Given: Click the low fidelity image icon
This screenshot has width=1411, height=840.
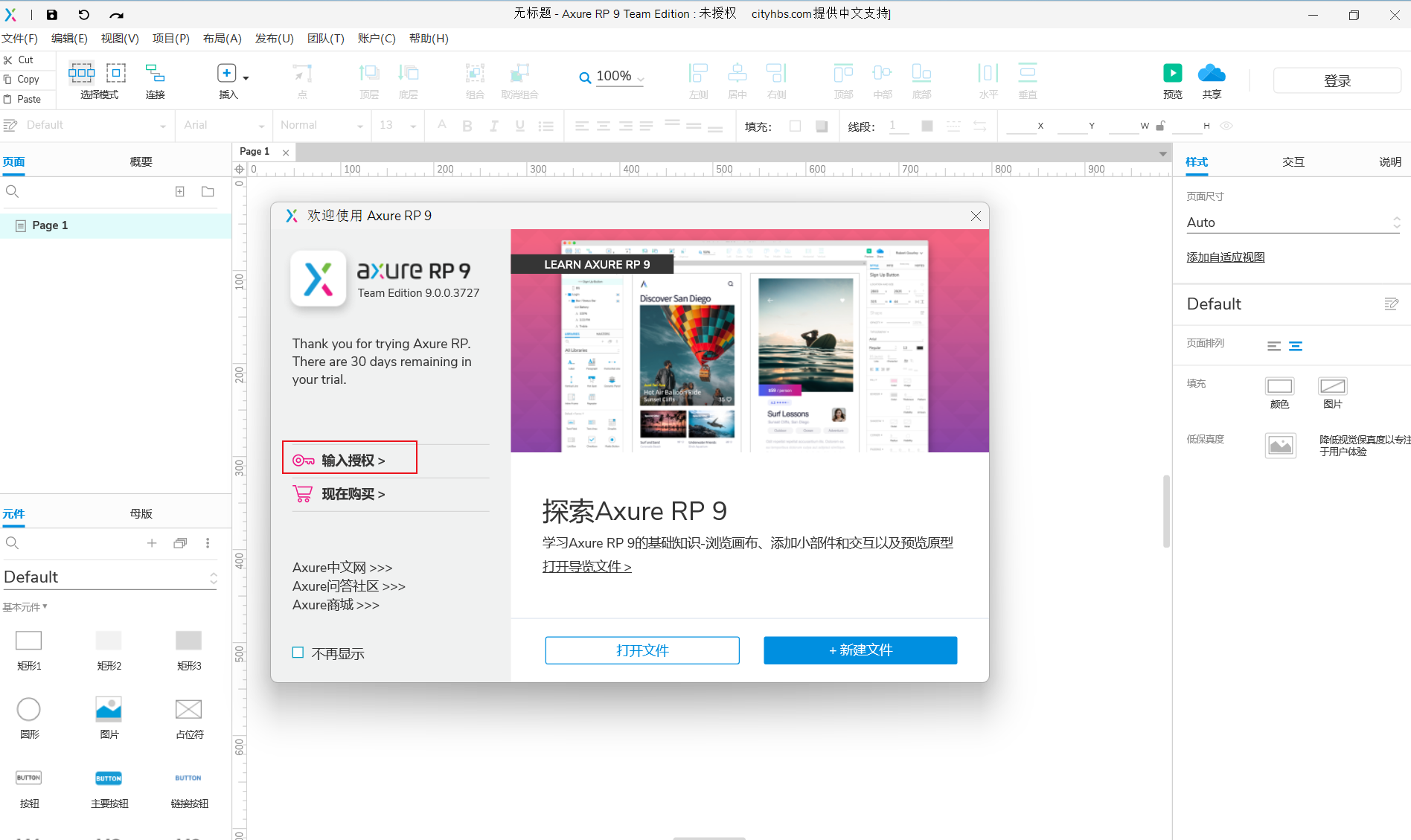Looking at the screenshot, I should tap(1281, 446).
